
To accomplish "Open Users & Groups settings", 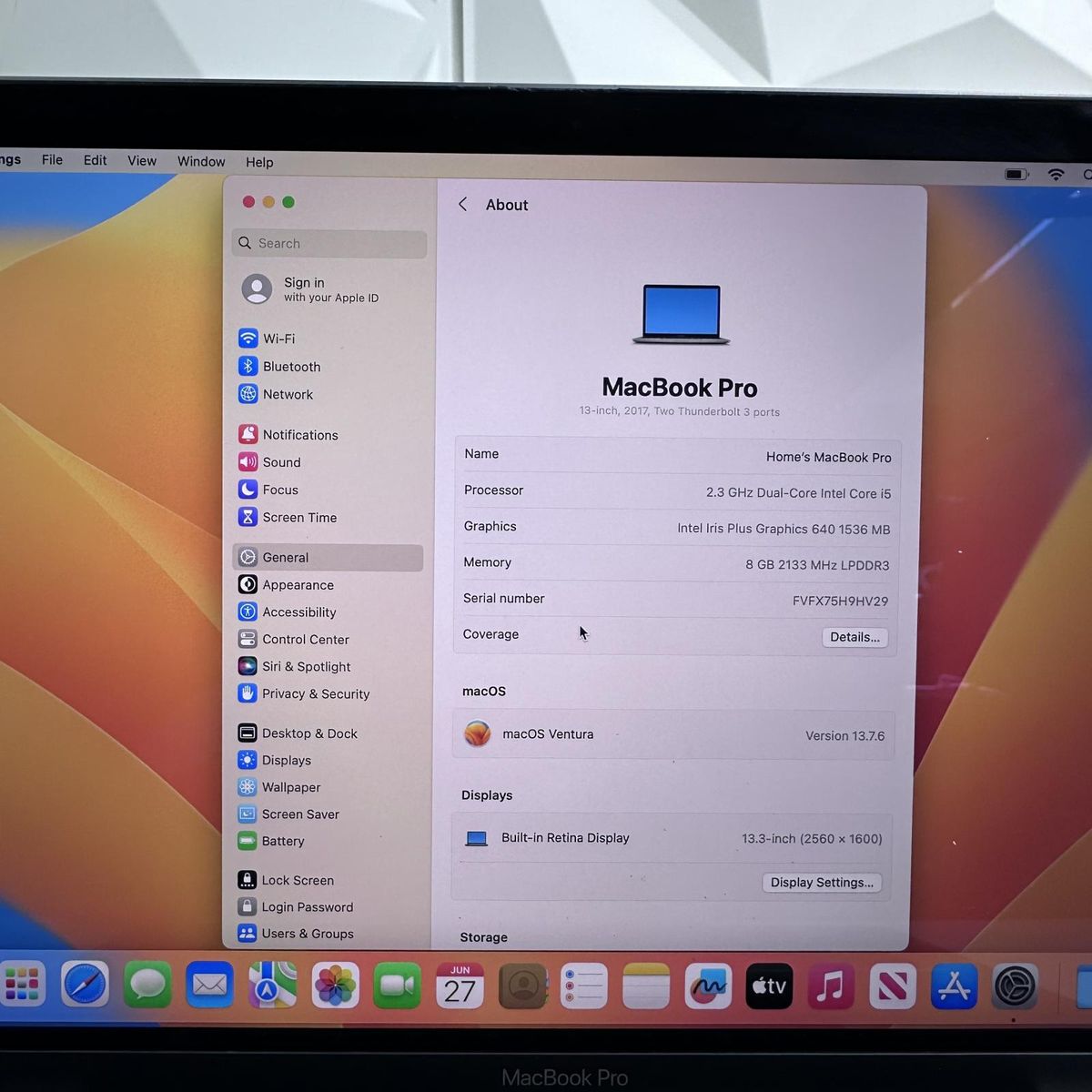I will click(x=295, y=934).
